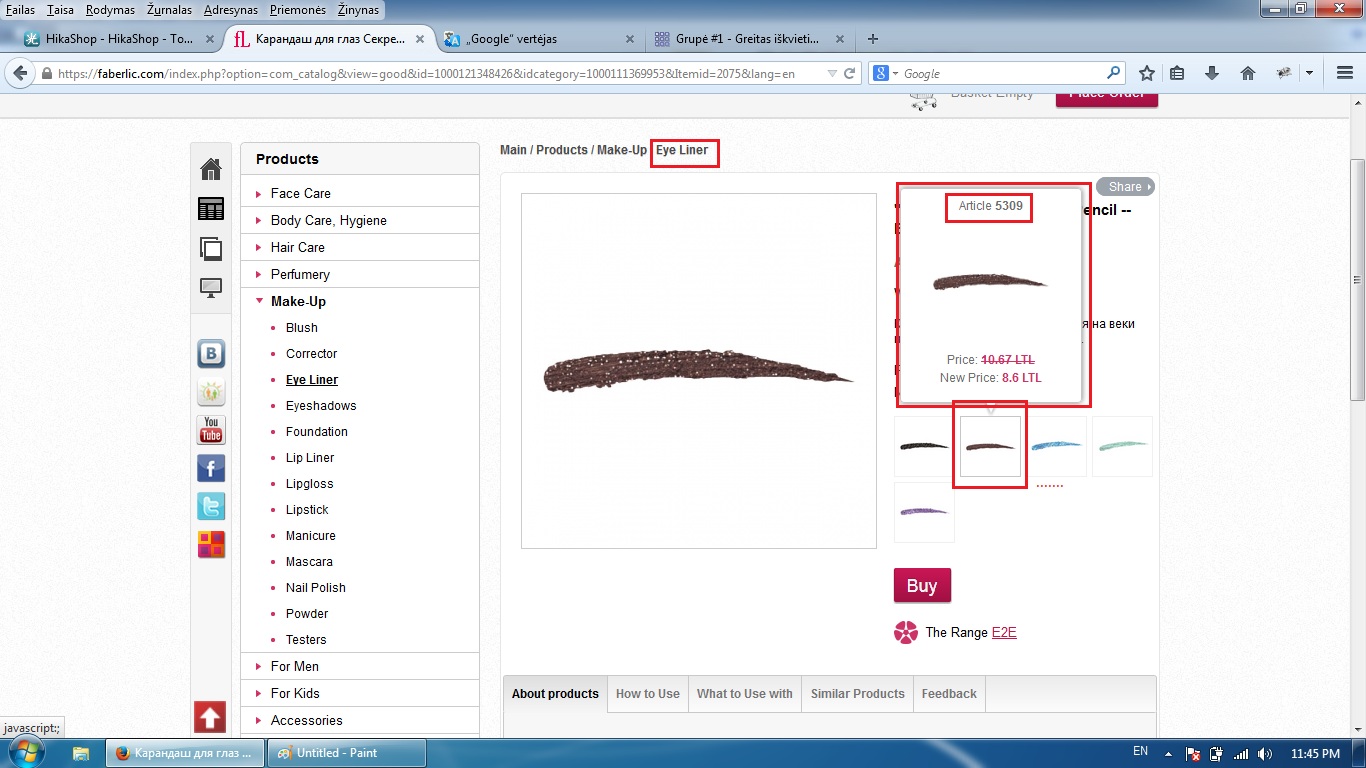Show the bookmarks list icon
Image resolution: width=1366 pixels, height=768 pixels.
[x=1177, y=73]
